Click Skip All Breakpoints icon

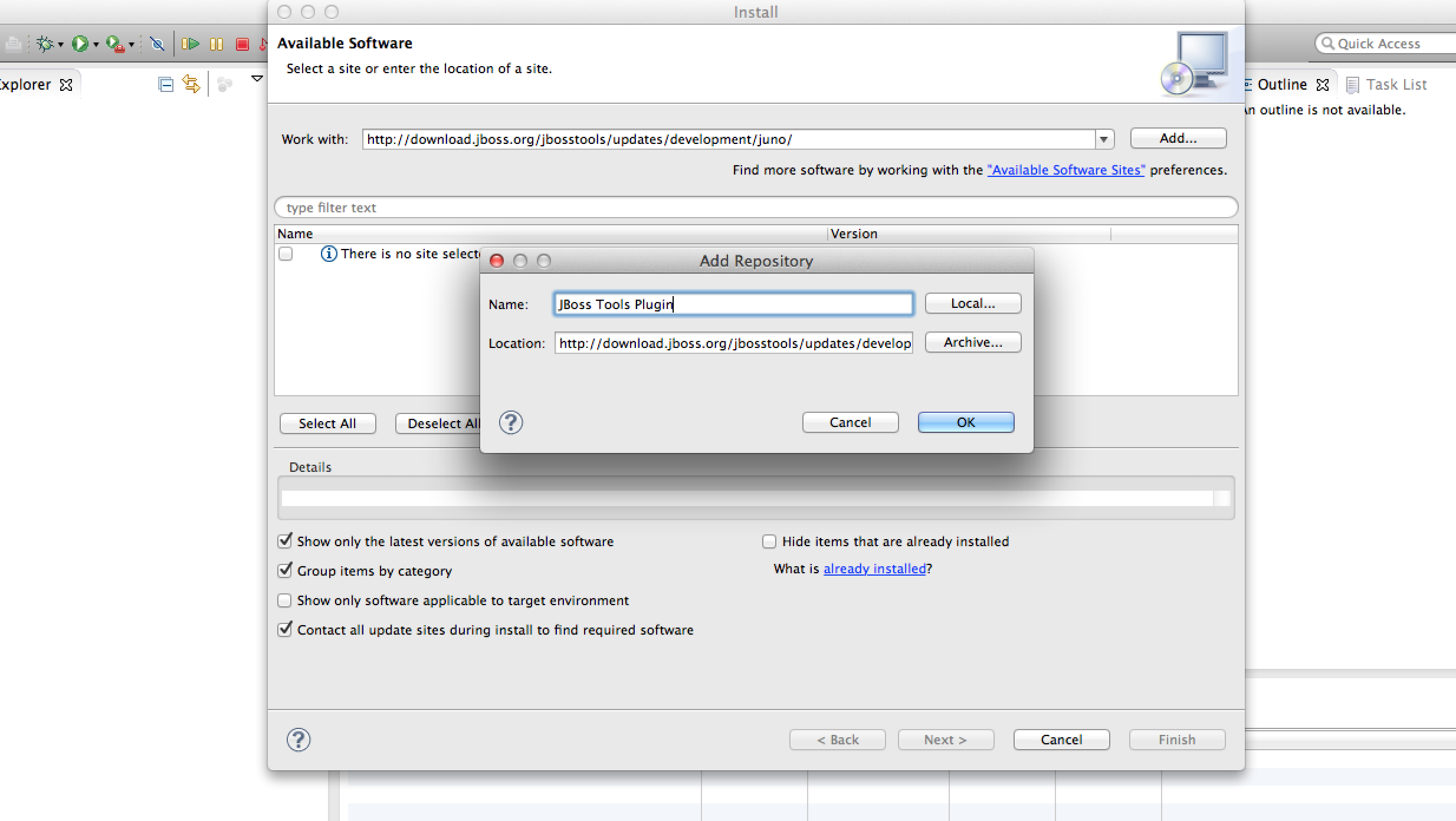pos(157,44)
